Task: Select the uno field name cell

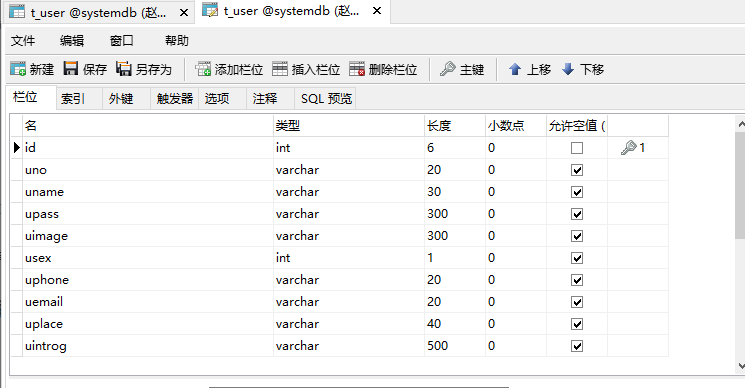Action: pos(148,170)
